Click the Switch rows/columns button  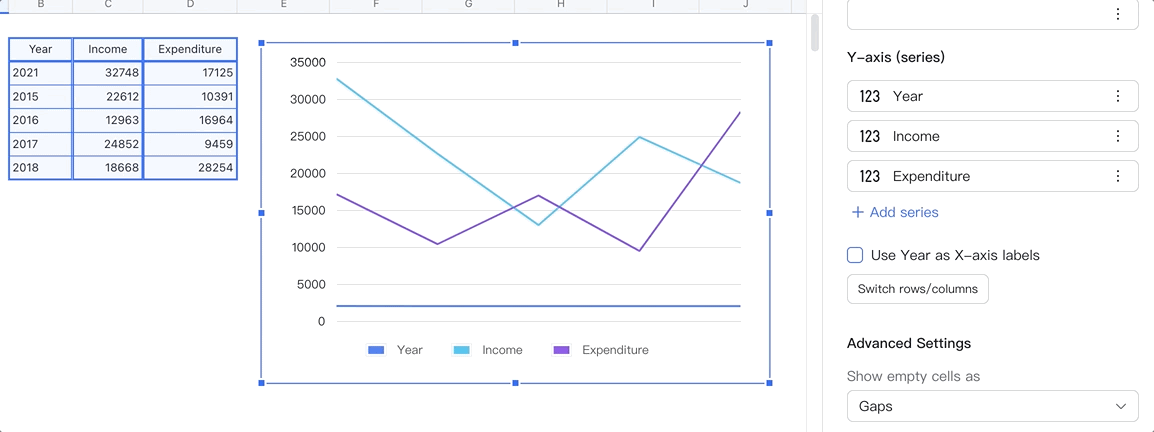[918, 289]
